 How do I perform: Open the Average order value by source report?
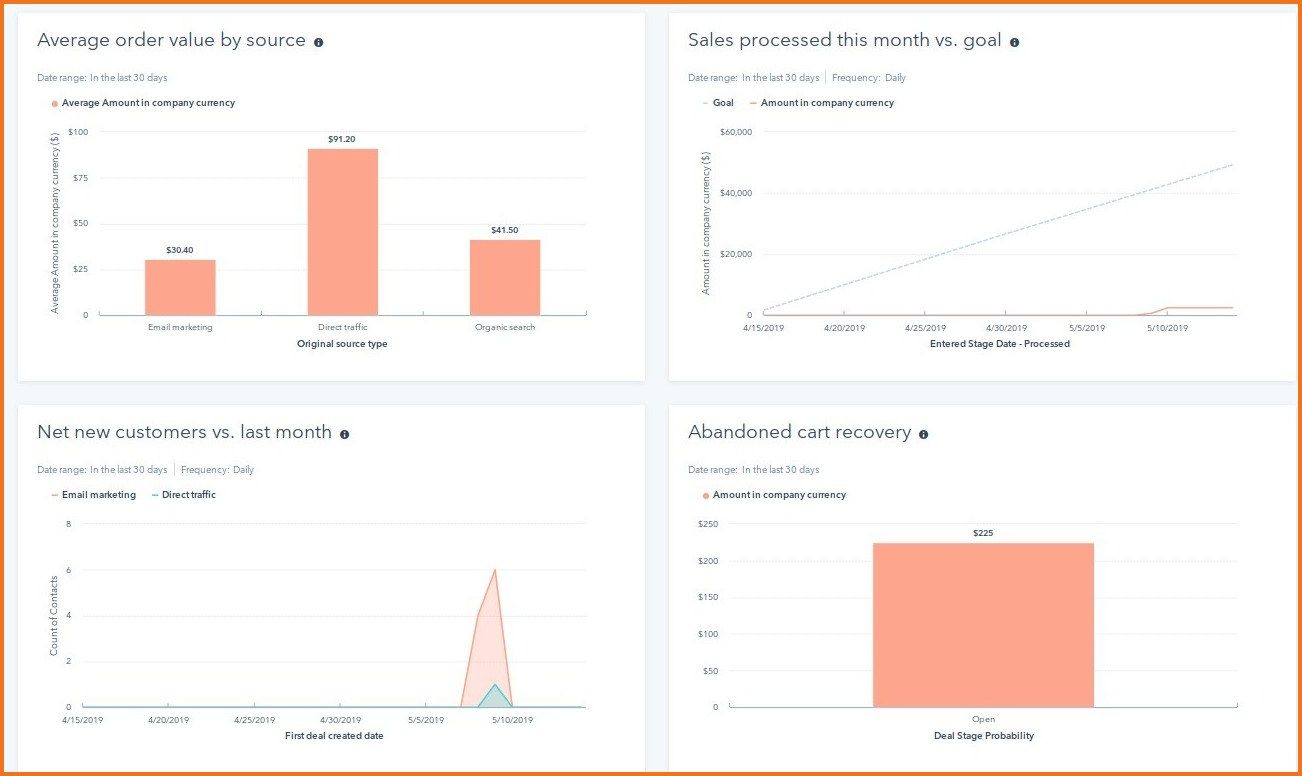click(171, 41)
